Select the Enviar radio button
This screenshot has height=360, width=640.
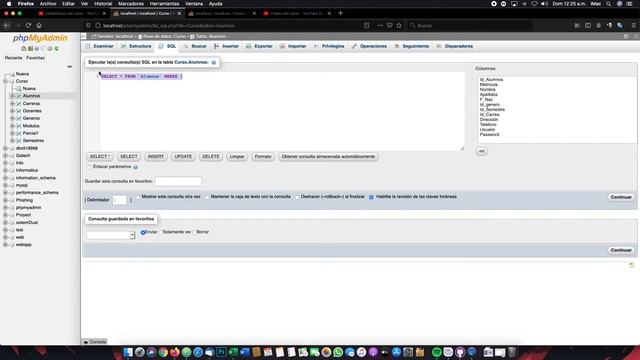(143, 232)
